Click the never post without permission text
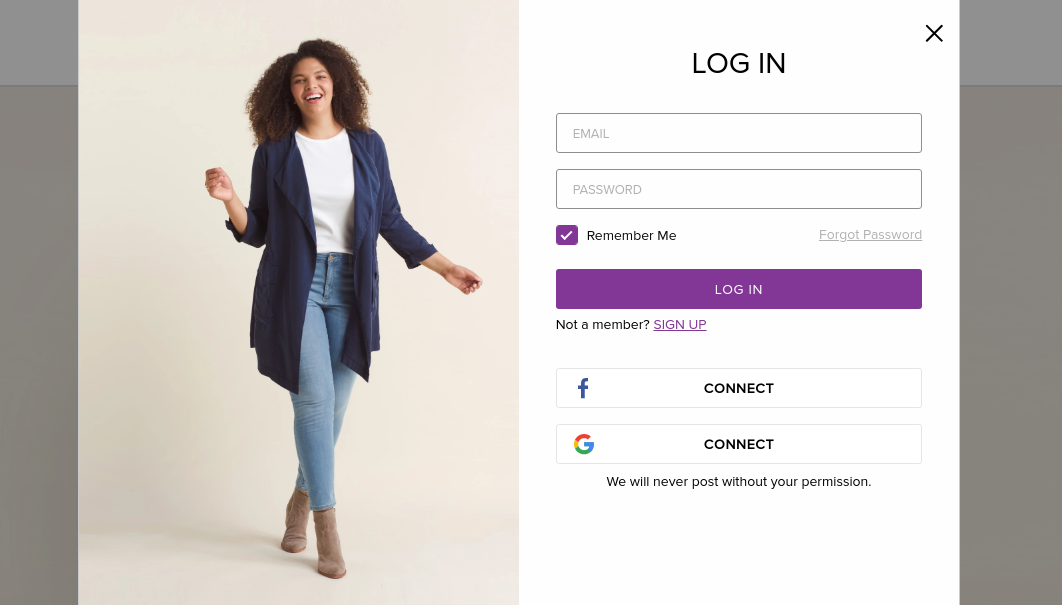 click(x=739, y=482)
